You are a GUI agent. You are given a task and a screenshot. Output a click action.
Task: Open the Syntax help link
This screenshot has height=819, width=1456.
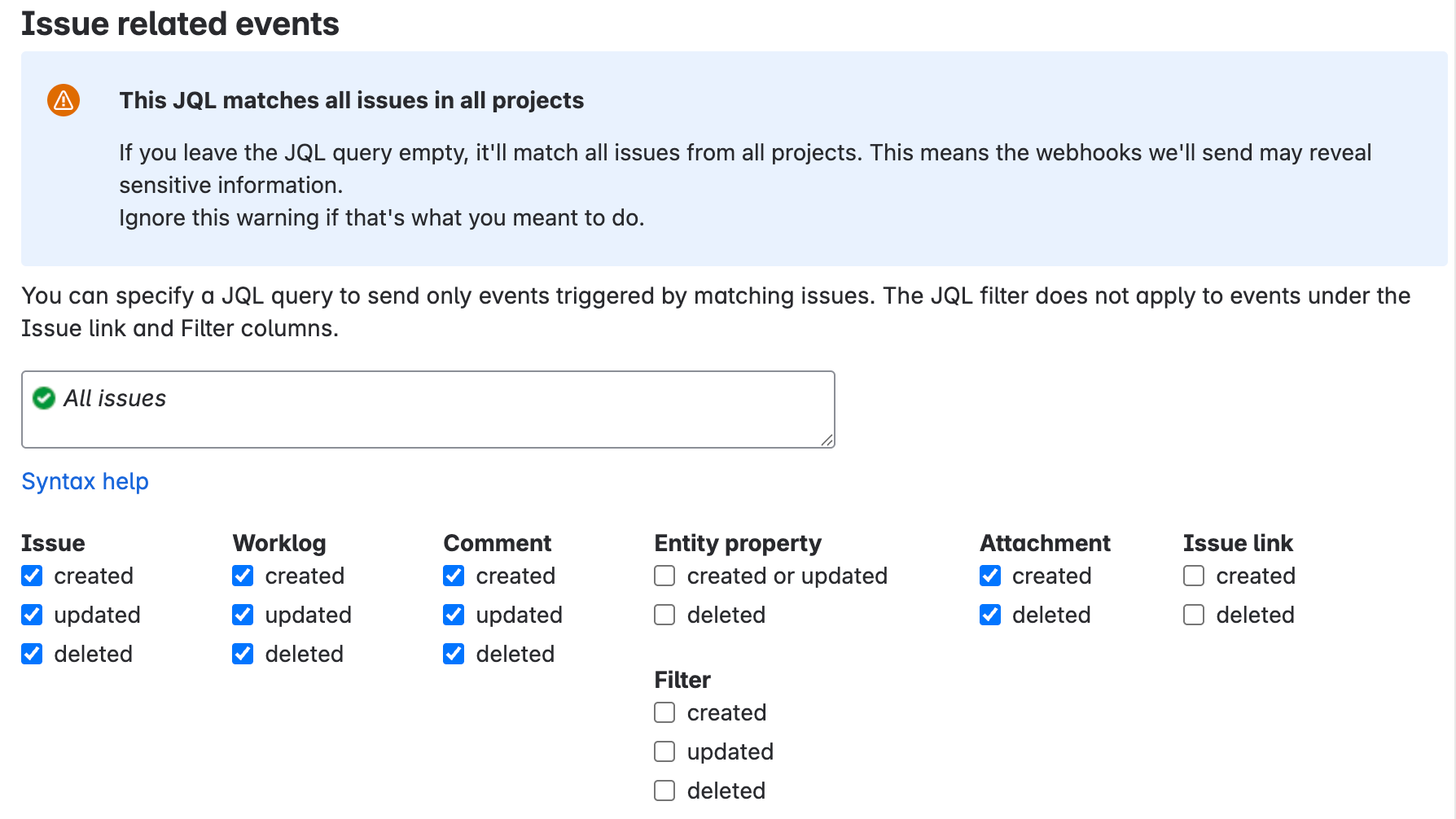click(x=84, y=481)
